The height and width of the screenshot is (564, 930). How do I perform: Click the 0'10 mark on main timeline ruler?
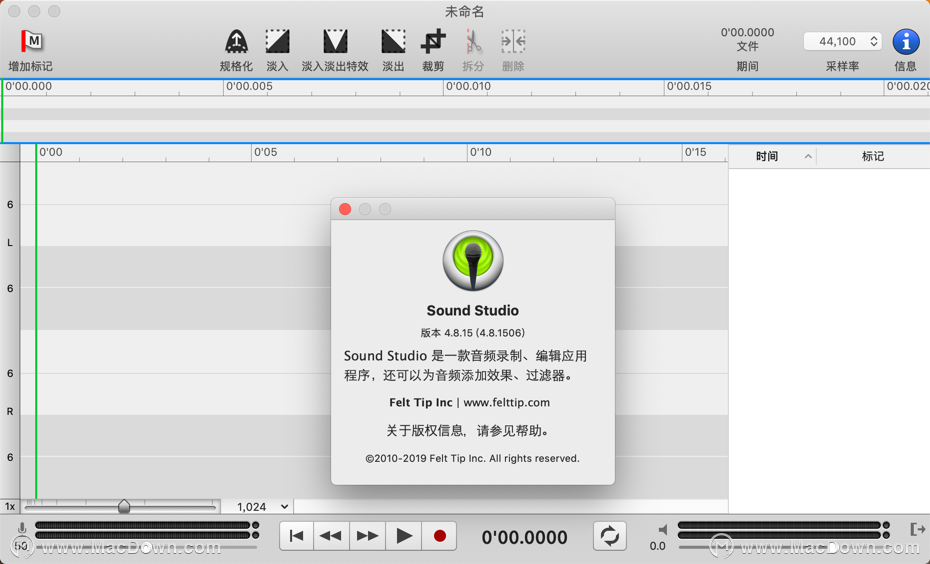[480, 152]
